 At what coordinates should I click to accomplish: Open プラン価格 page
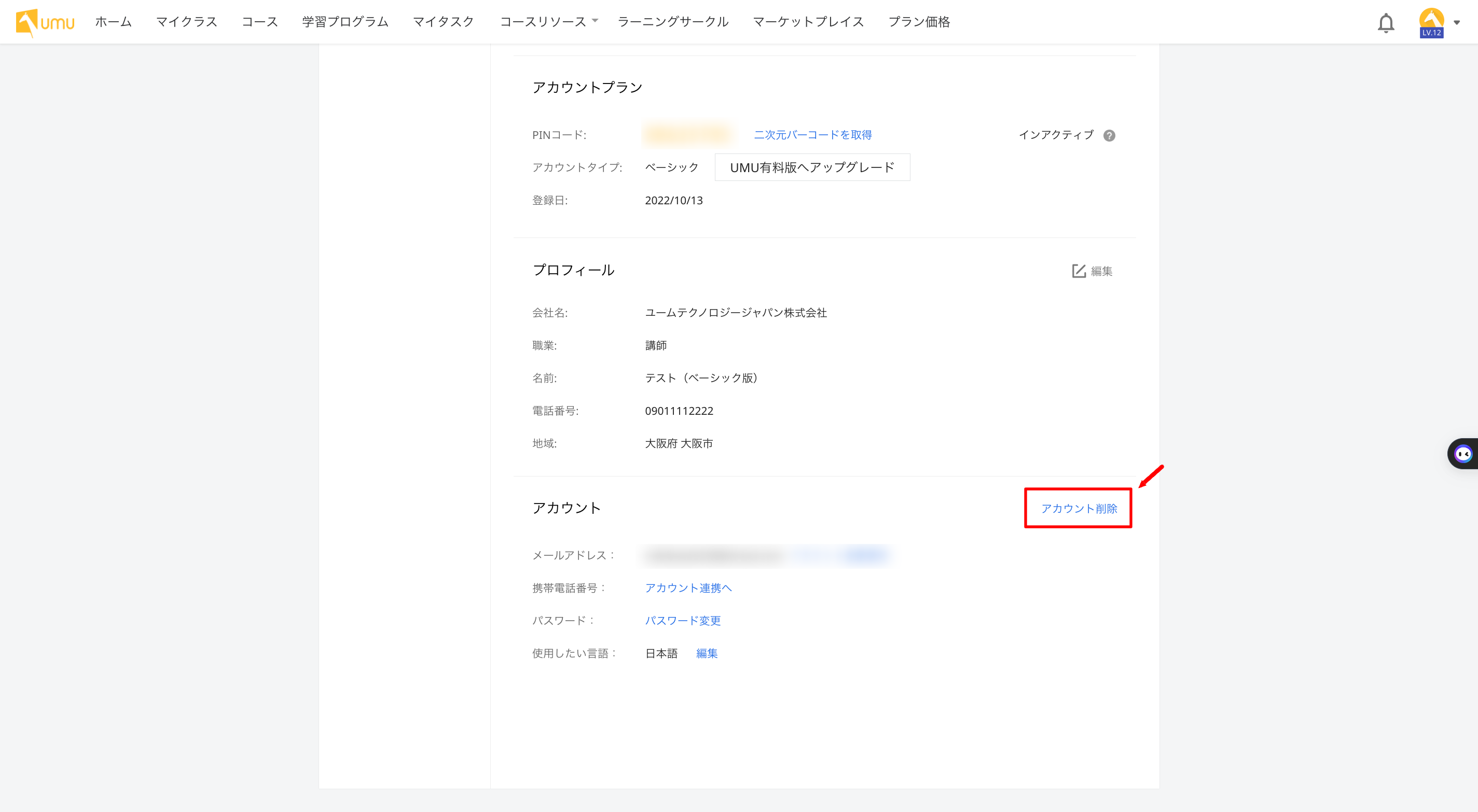click(919, 22)
